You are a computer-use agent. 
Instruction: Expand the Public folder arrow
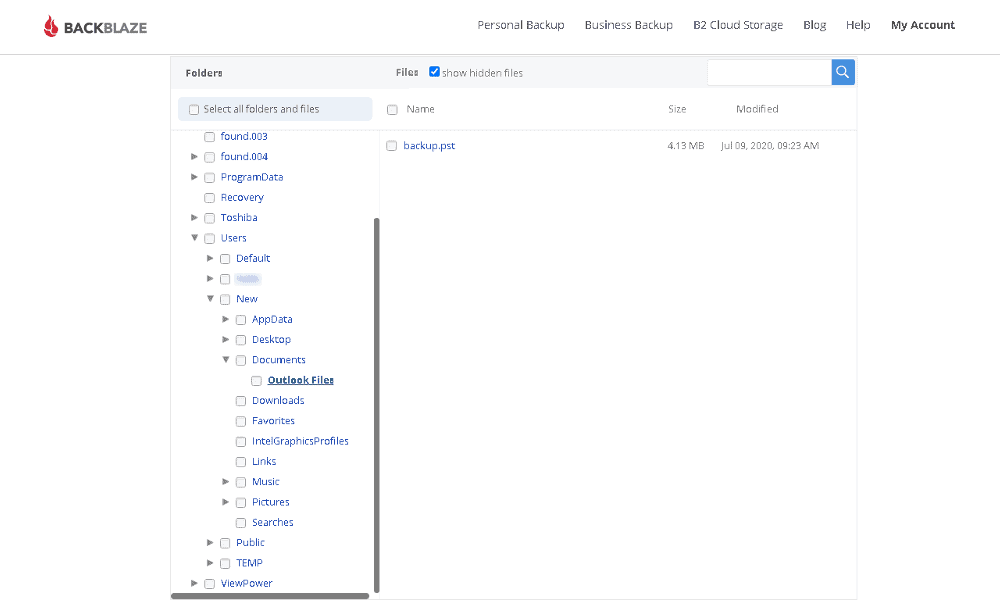(210, 543)
